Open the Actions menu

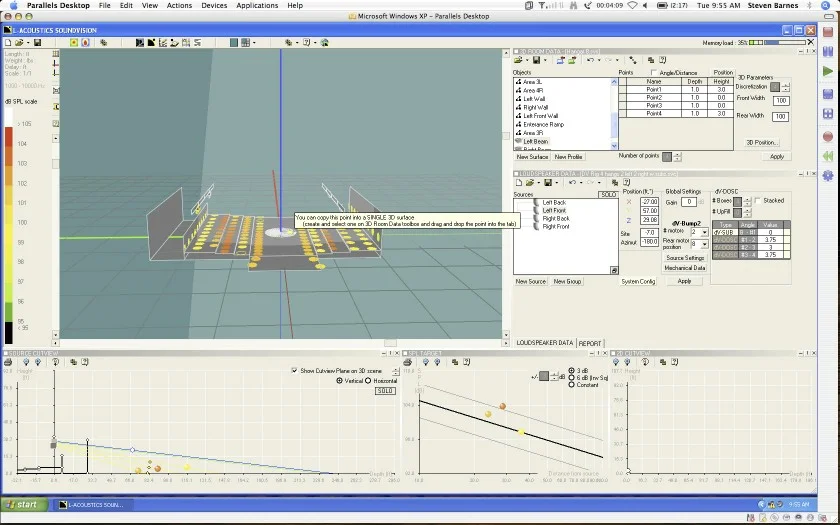(x=179, y=5)
